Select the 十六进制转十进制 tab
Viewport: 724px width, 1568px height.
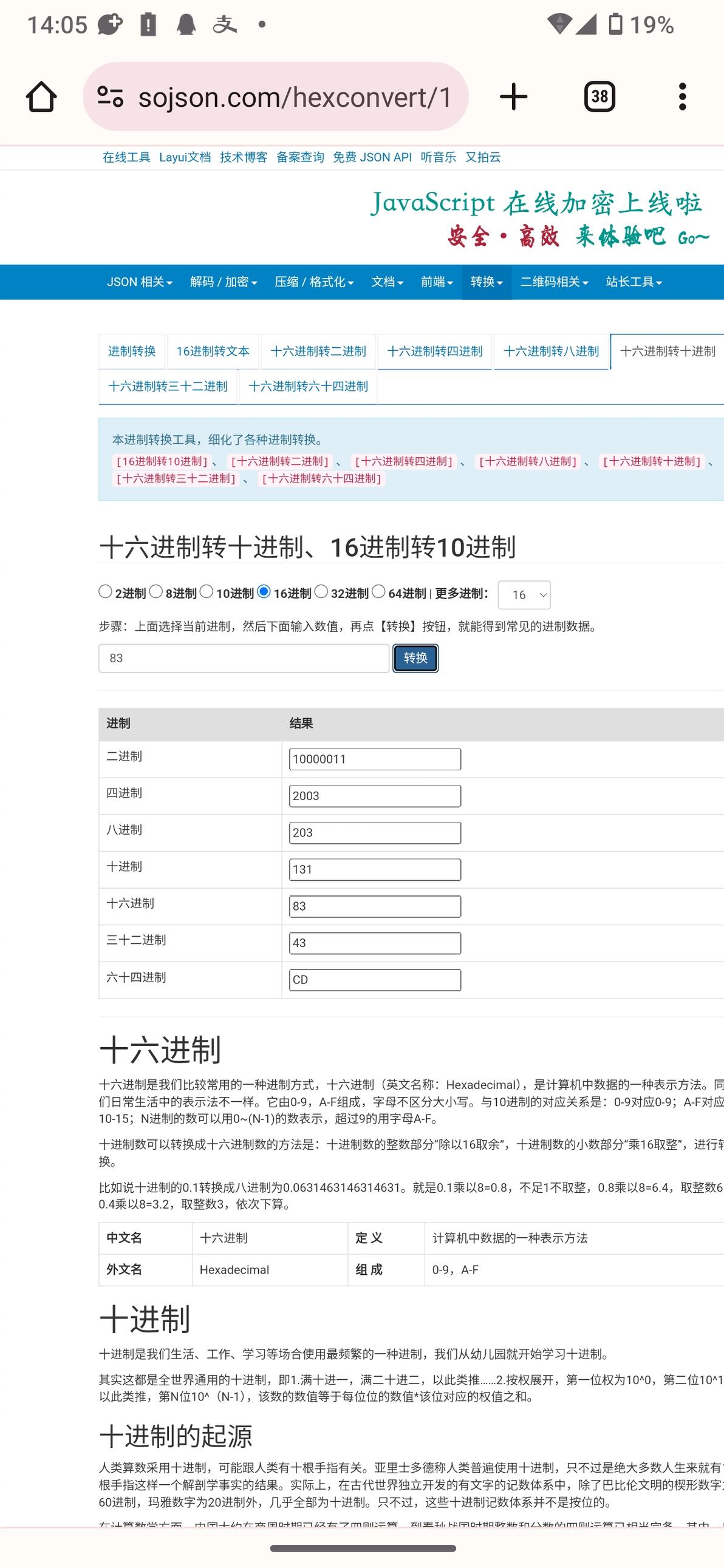pyautogui.click(x=668, y=351)
